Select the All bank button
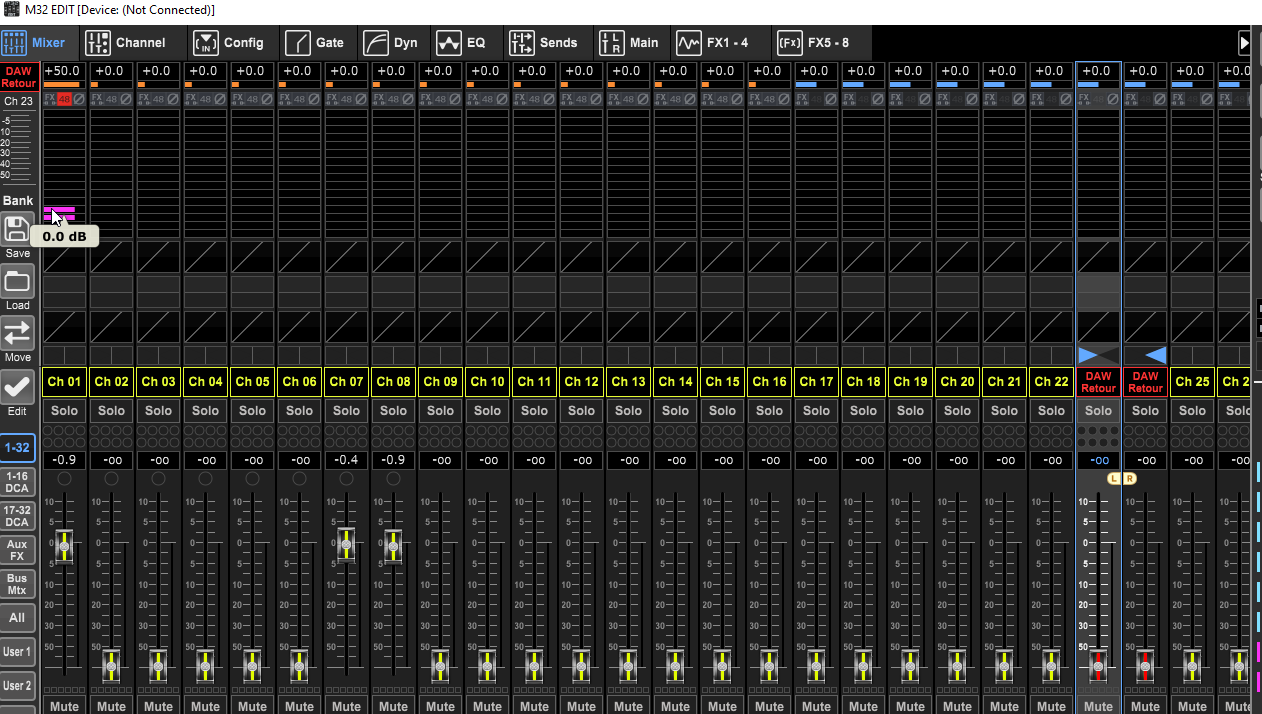 17,618
